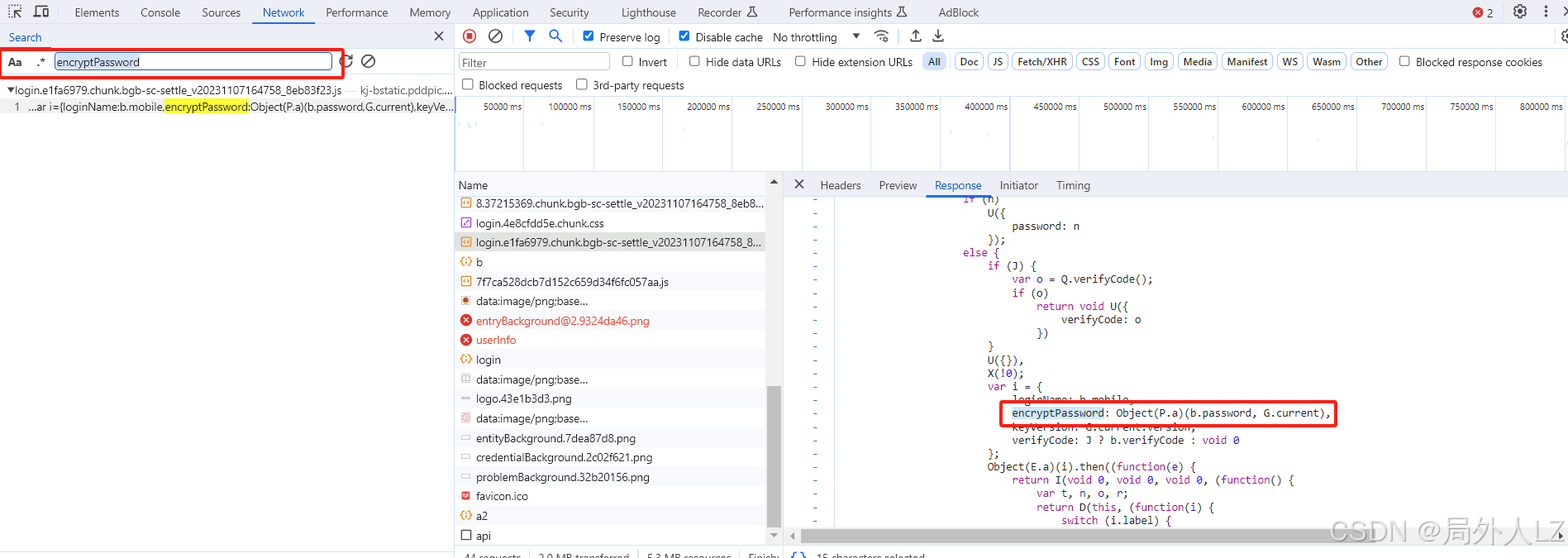1568x558 pixels.
Task: Open the Console tab
Action: click(x=160, y=12)
